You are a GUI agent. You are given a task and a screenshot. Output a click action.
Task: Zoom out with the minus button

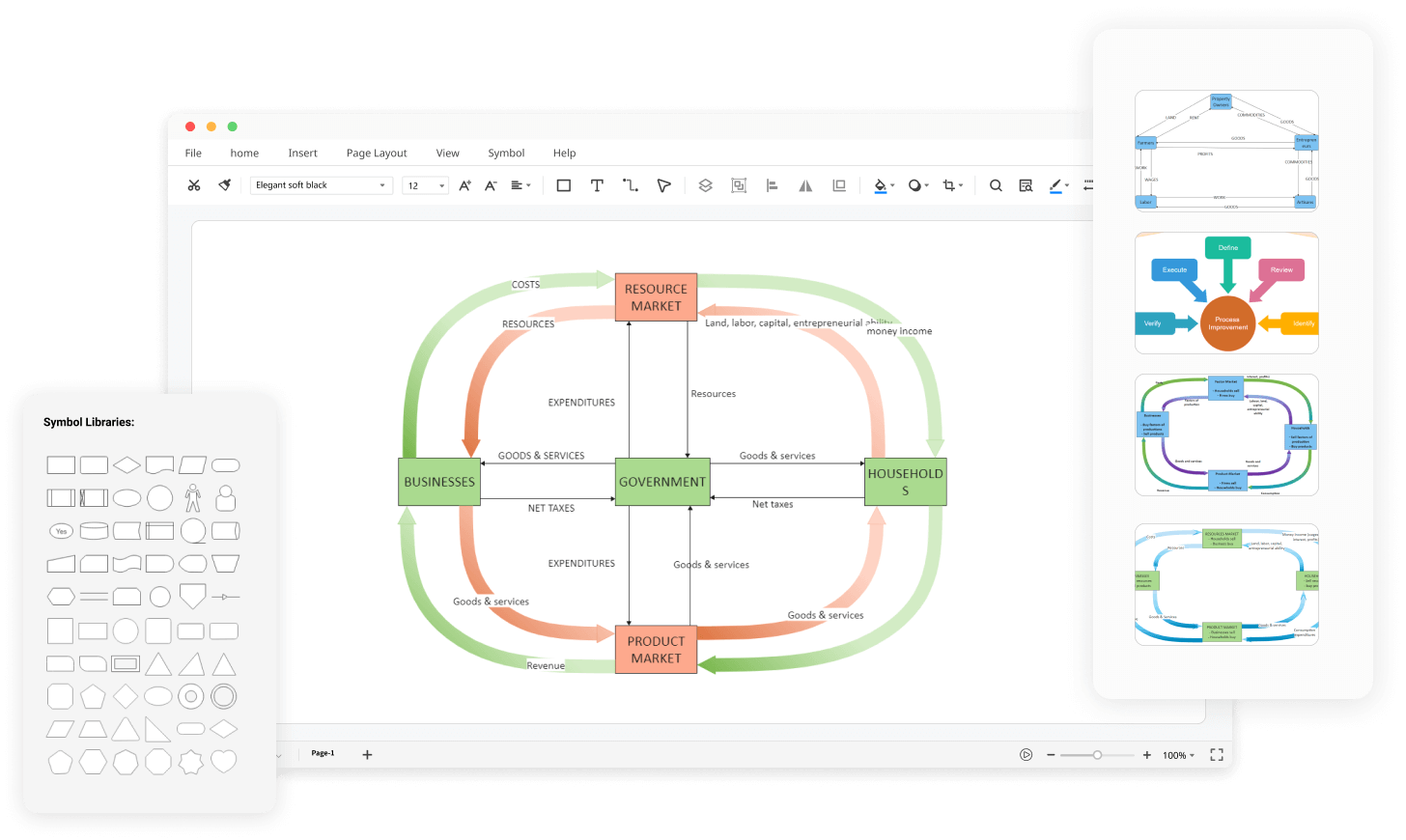[1051, 755]
